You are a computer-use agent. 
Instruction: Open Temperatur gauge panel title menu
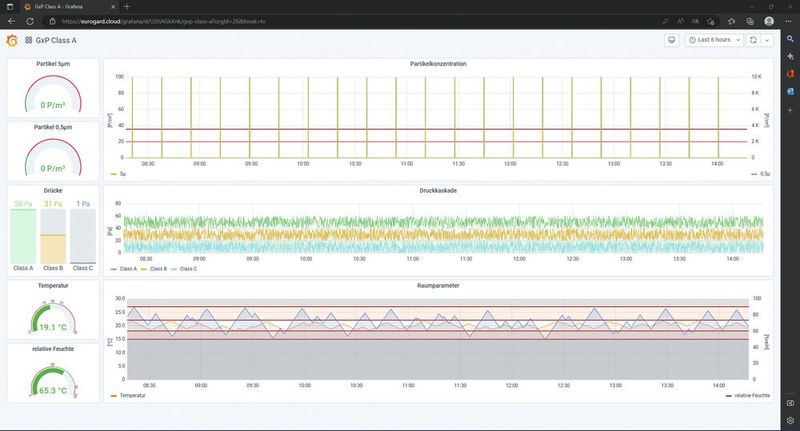click(x=53, y=286)
